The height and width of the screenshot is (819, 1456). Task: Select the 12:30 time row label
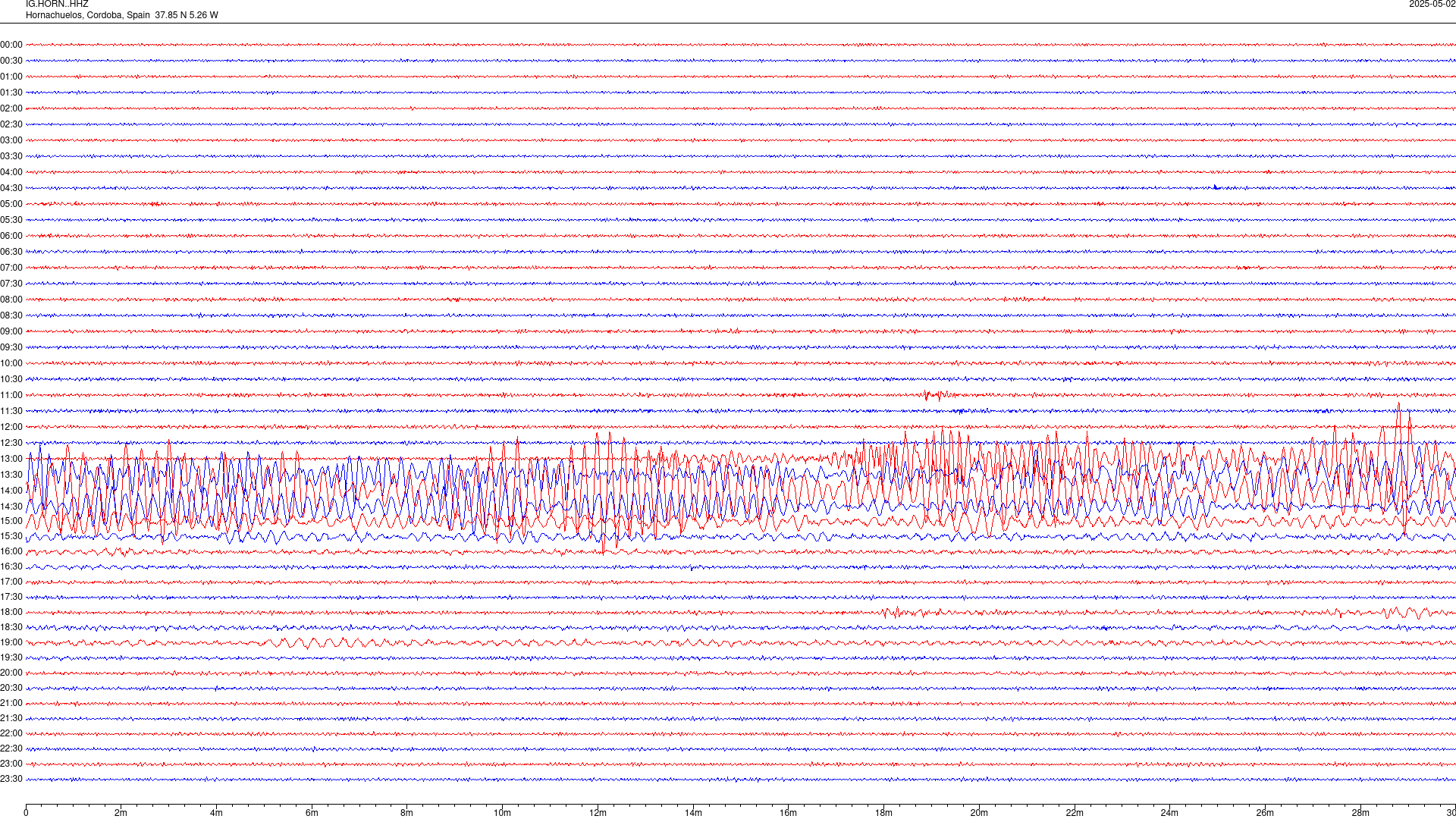coord(11,443)
